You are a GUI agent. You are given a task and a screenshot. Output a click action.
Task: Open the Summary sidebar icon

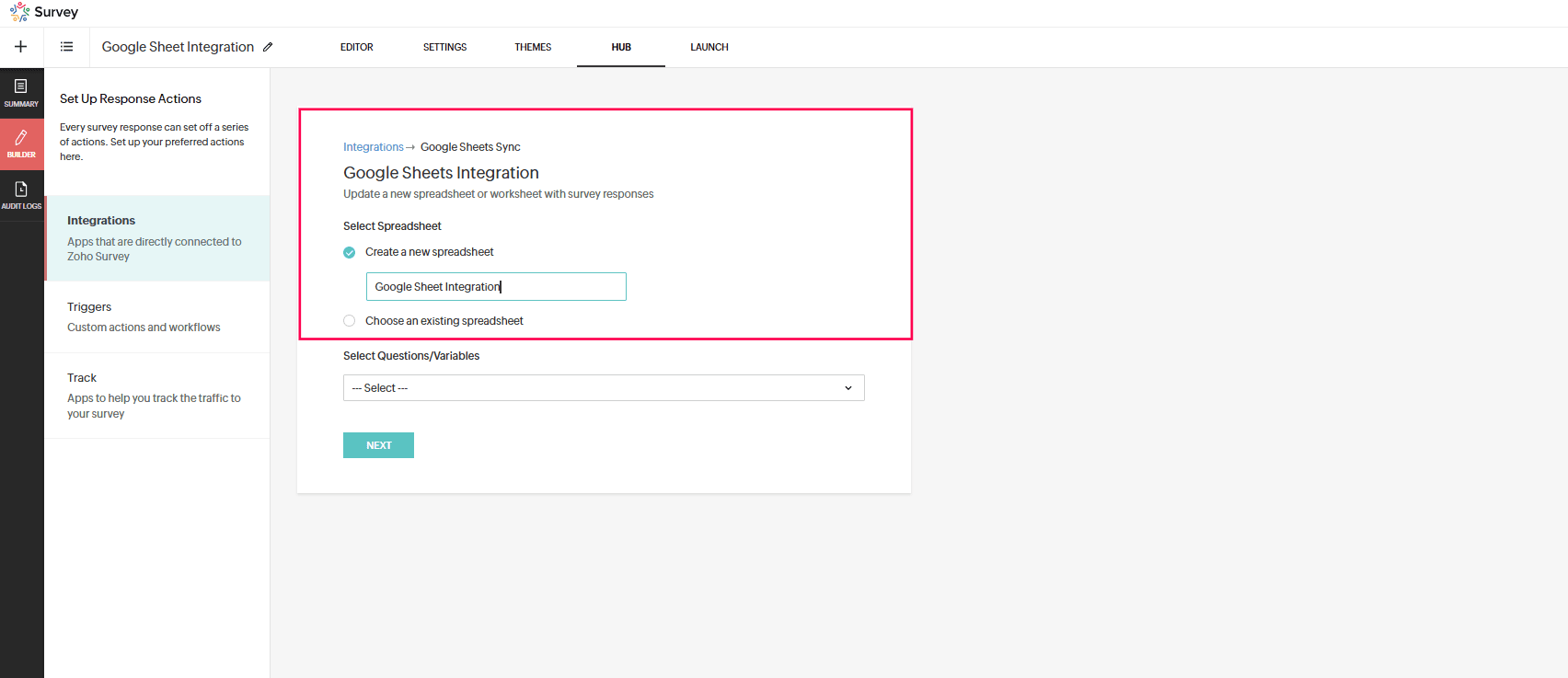(x=21, y=93)
